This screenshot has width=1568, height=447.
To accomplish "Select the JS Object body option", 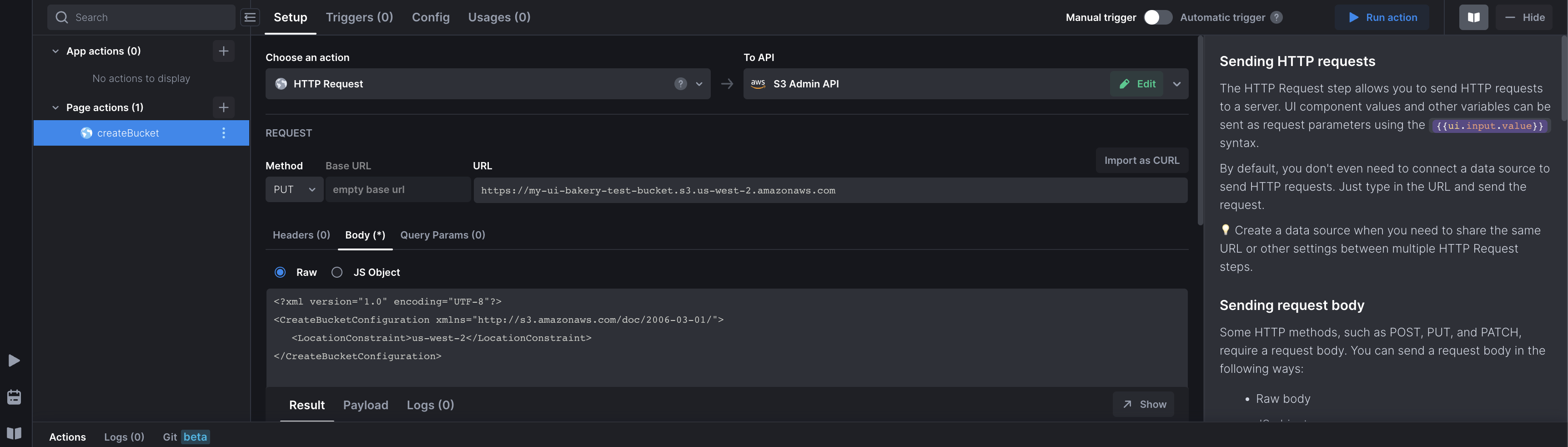I will point(337,272).
